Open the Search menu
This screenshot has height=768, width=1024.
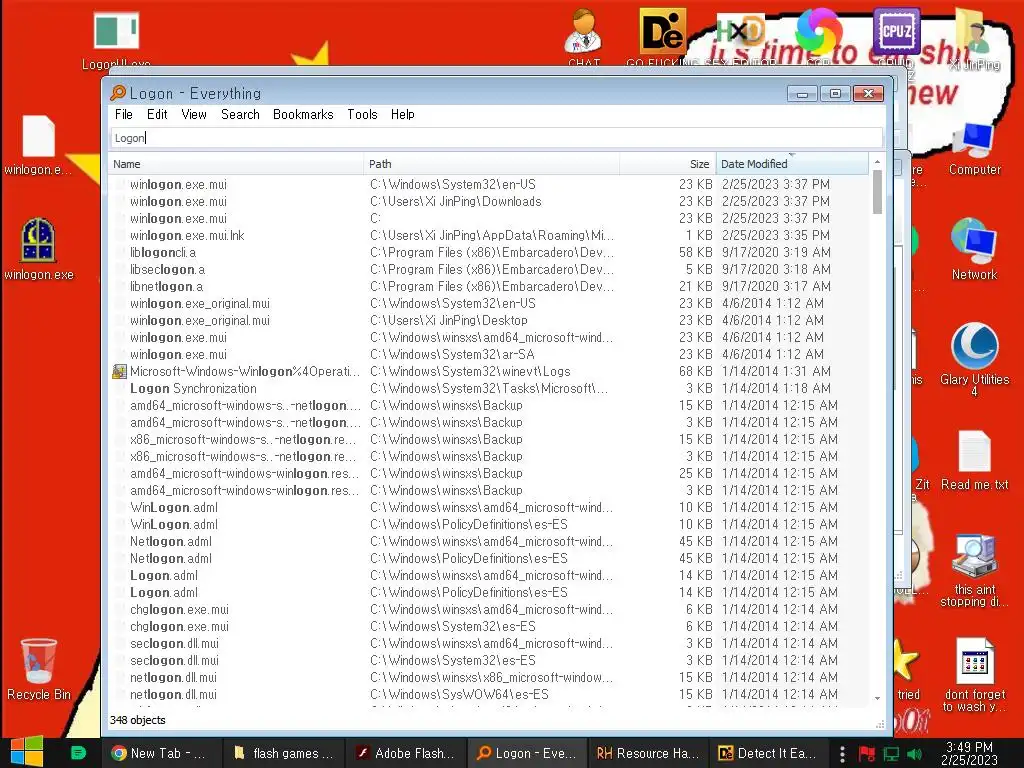(x=240, y=114)
